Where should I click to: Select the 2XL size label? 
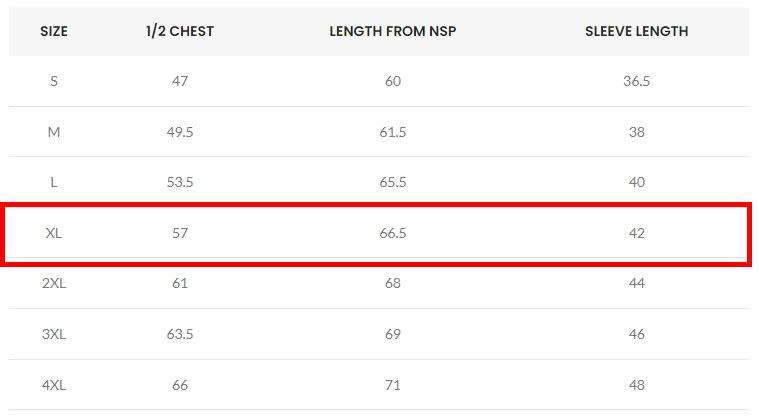tap(54, 283)
